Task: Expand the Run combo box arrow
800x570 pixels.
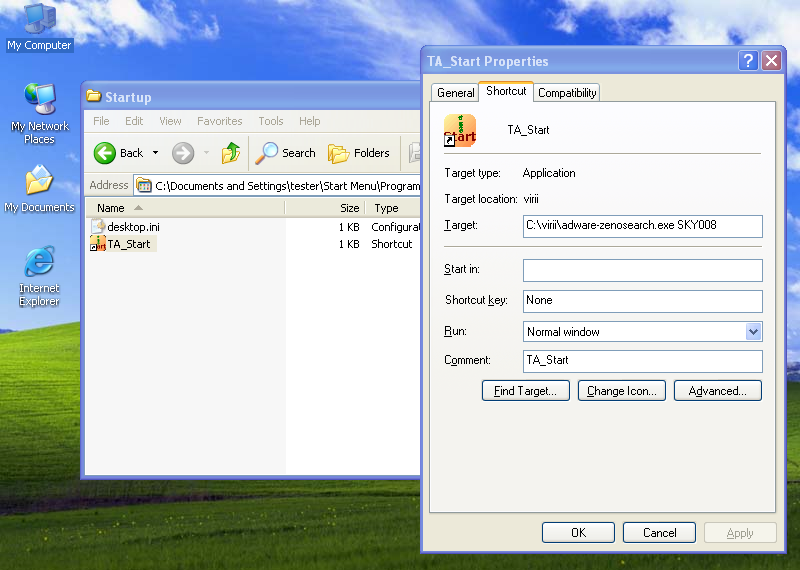Action: click(753, 332)
